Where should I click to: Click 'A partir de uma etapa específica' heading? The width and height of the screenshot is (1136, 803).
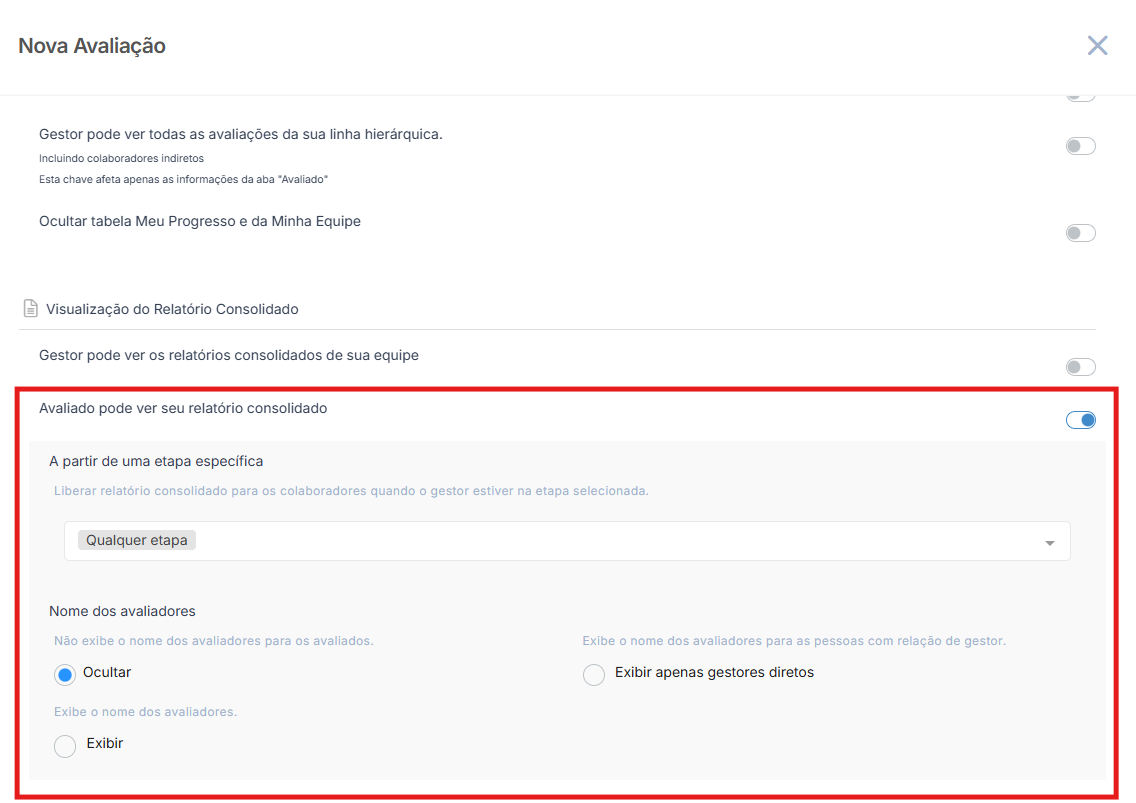[x=156, y=461]
